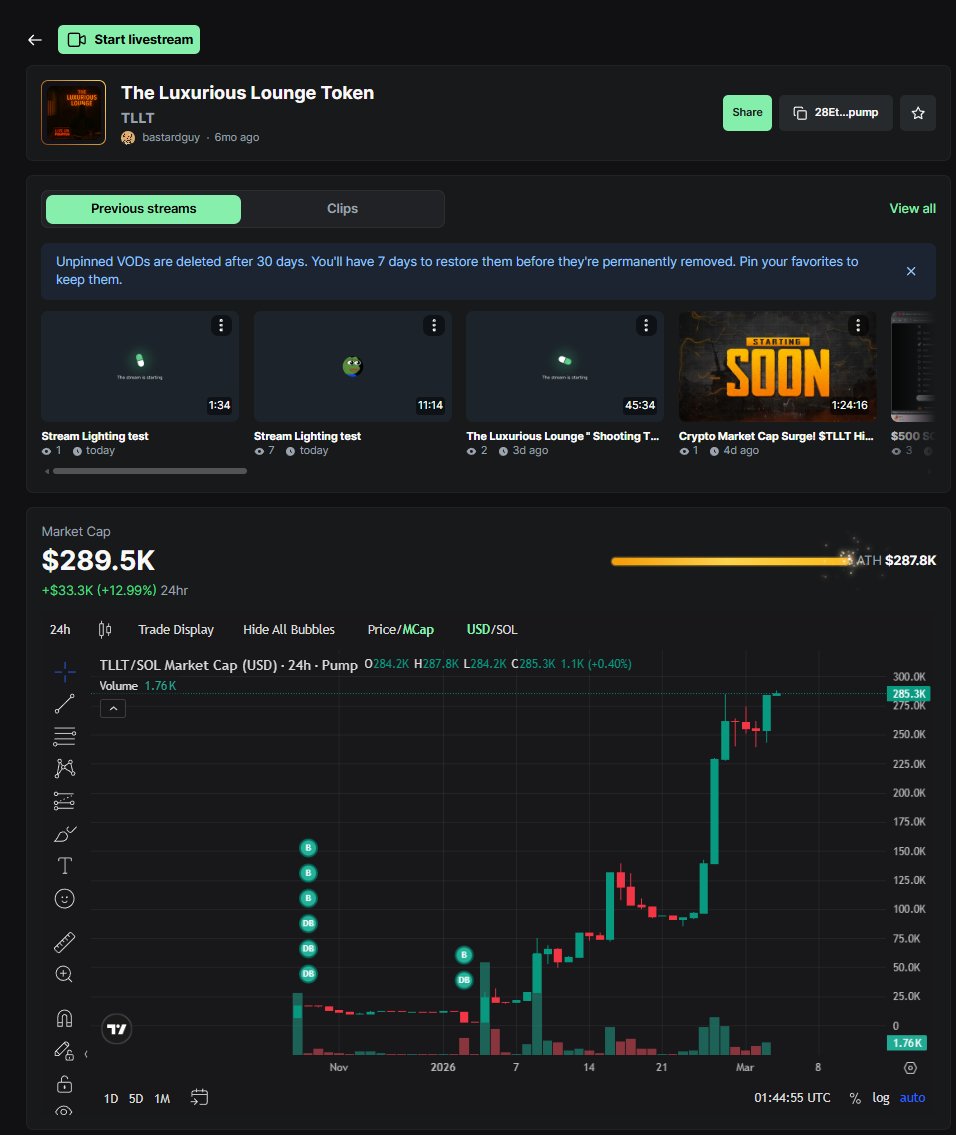Open the XABCD pattern tool
Viewport: 956px width, 1135px height.
click(64, 767)
